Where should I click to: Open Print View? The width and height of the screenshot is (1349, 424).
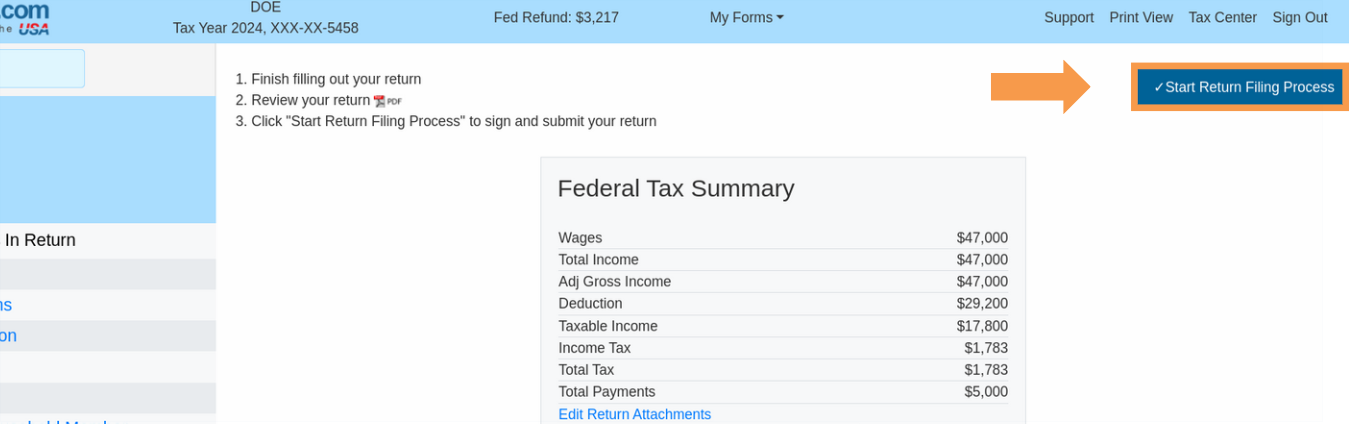1141,17
